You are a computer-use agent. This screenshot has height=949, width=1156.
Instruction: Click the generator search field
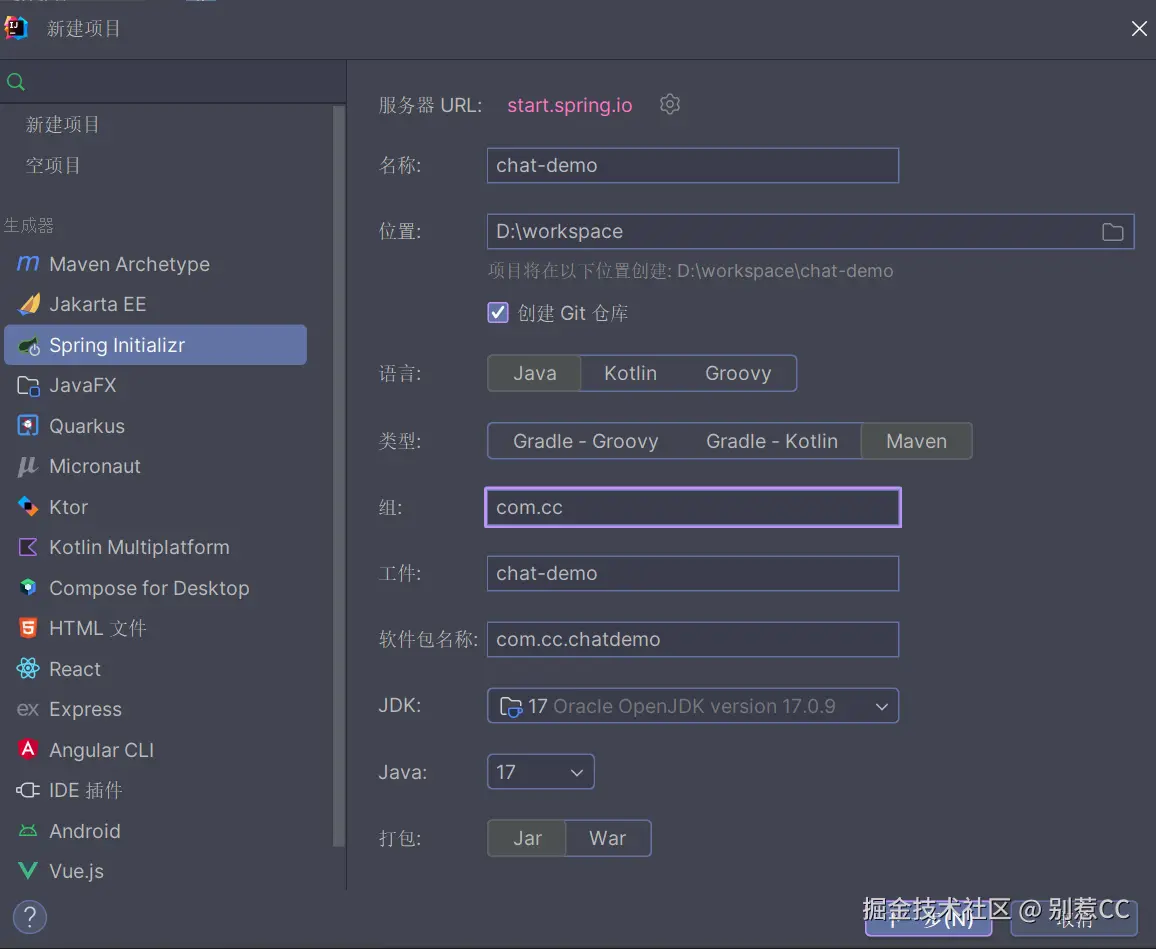(173, 82)
